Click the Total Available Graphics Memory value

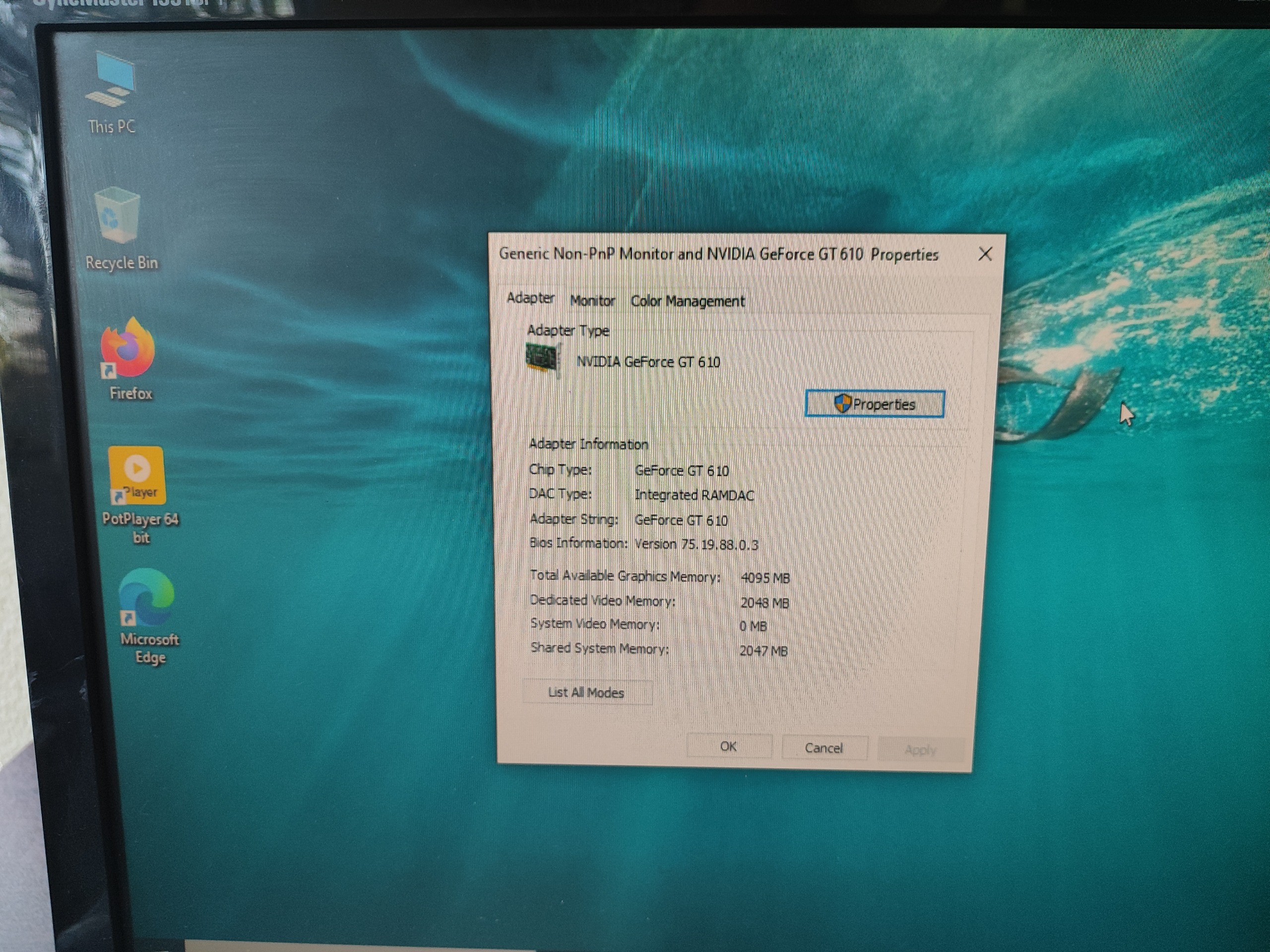click(x=765, y=578)
